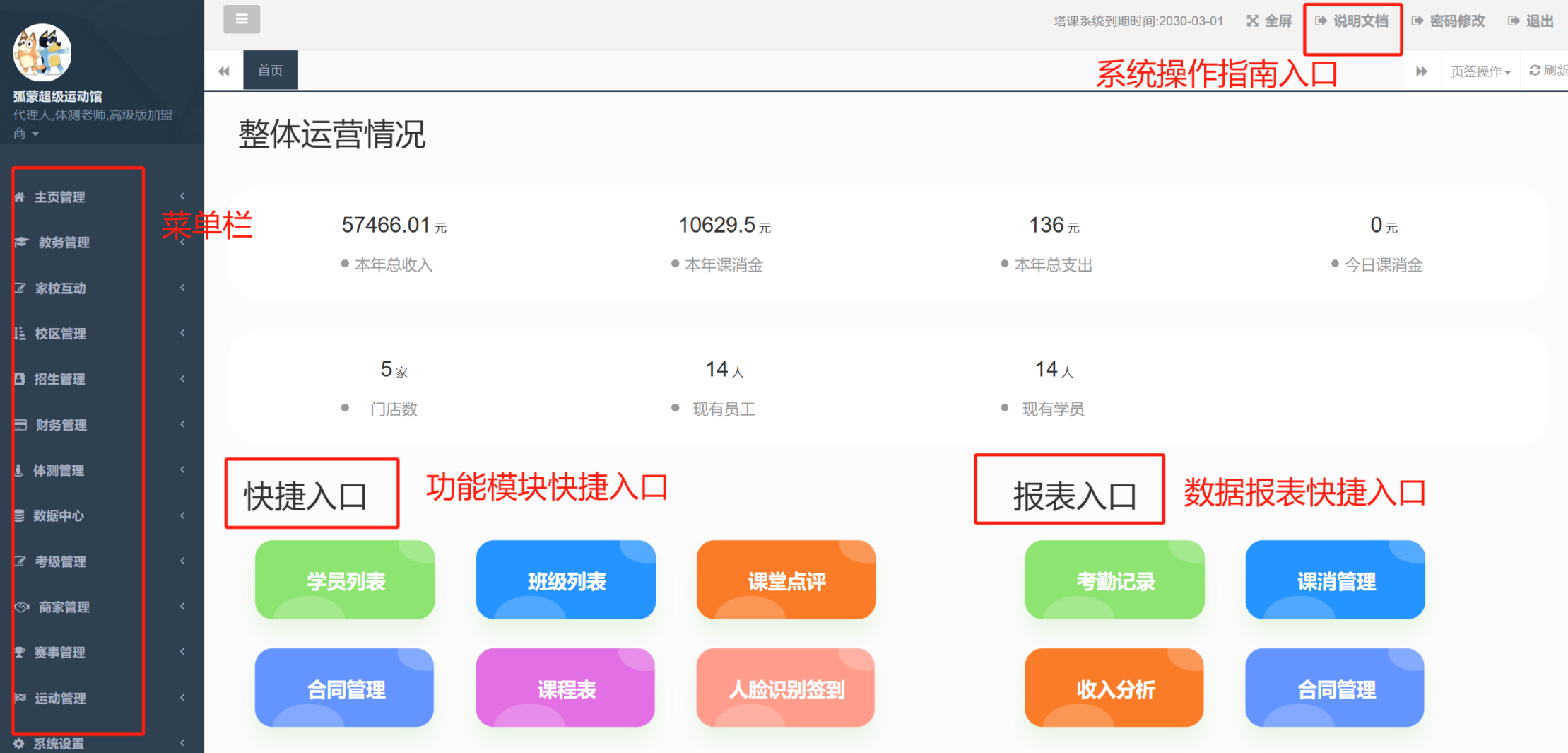Click the 系统设置 gear icon
The image size is (1568, 753).
coord(19,743)
